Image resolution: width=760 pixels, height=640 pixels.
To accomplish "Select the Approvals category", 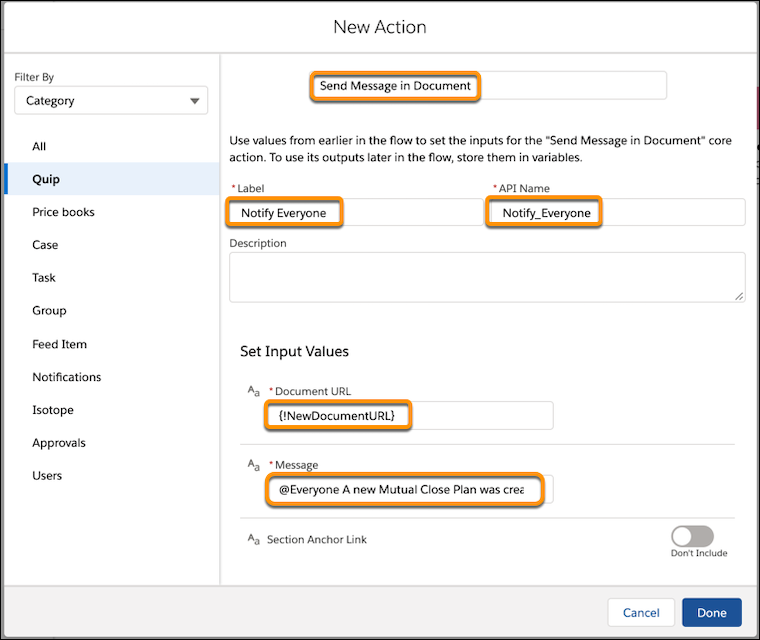I will (59, 443).
